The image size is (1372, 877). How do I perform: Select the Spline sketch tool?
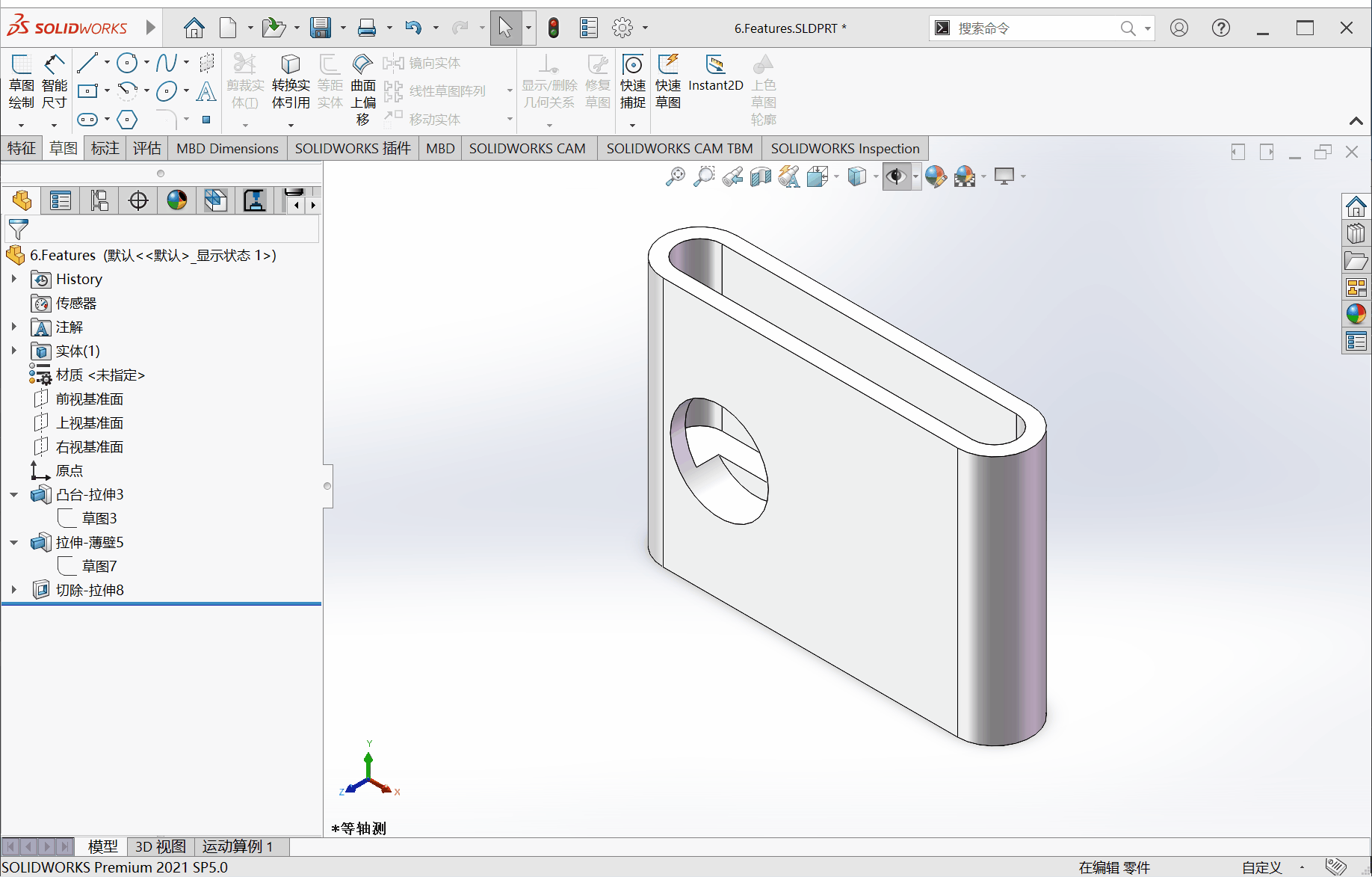(x=167, y=63)
